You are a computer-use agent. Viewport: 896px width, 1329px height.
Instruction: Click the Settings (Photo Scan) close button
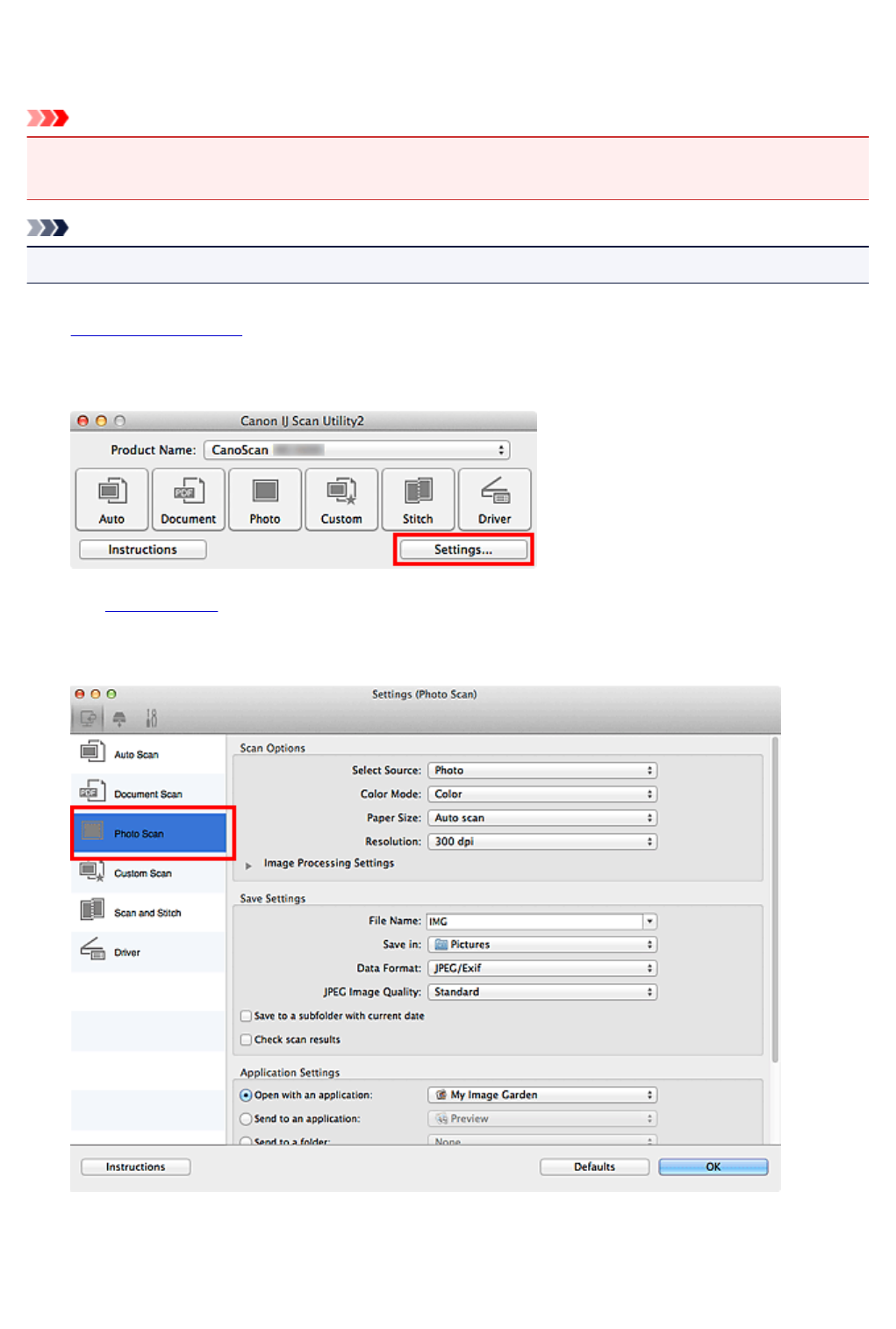[80, 693]
